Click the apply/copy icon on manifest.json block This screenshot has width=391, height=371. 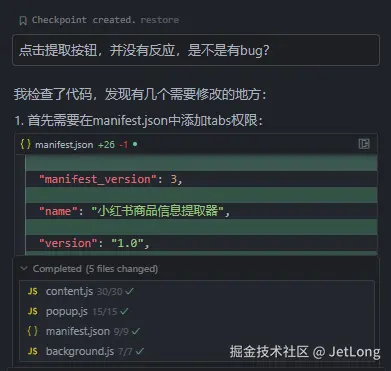click(x=364, y=144)
